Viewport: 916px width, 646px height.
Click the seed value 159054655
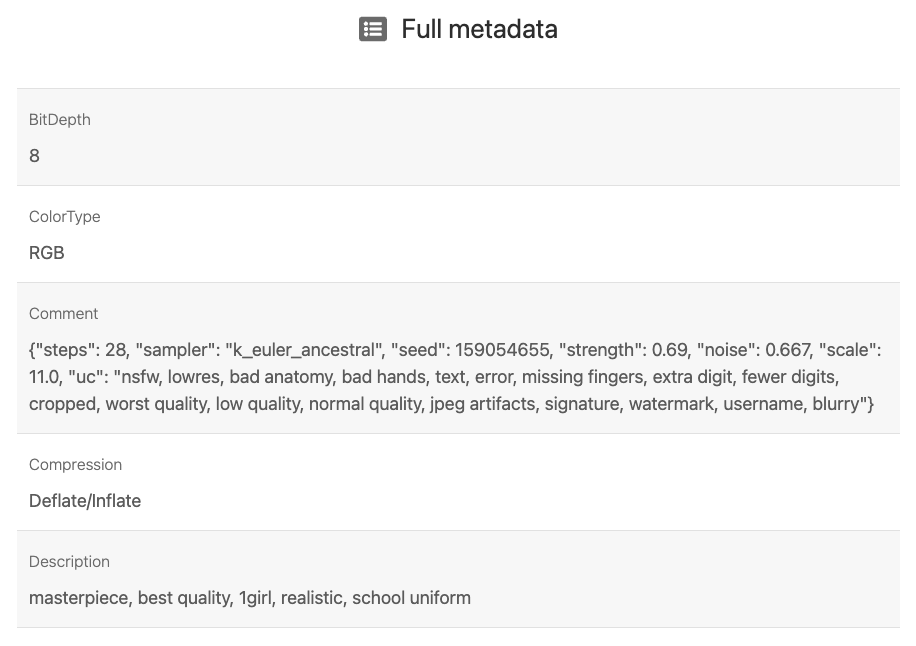(x=503, y=350)
